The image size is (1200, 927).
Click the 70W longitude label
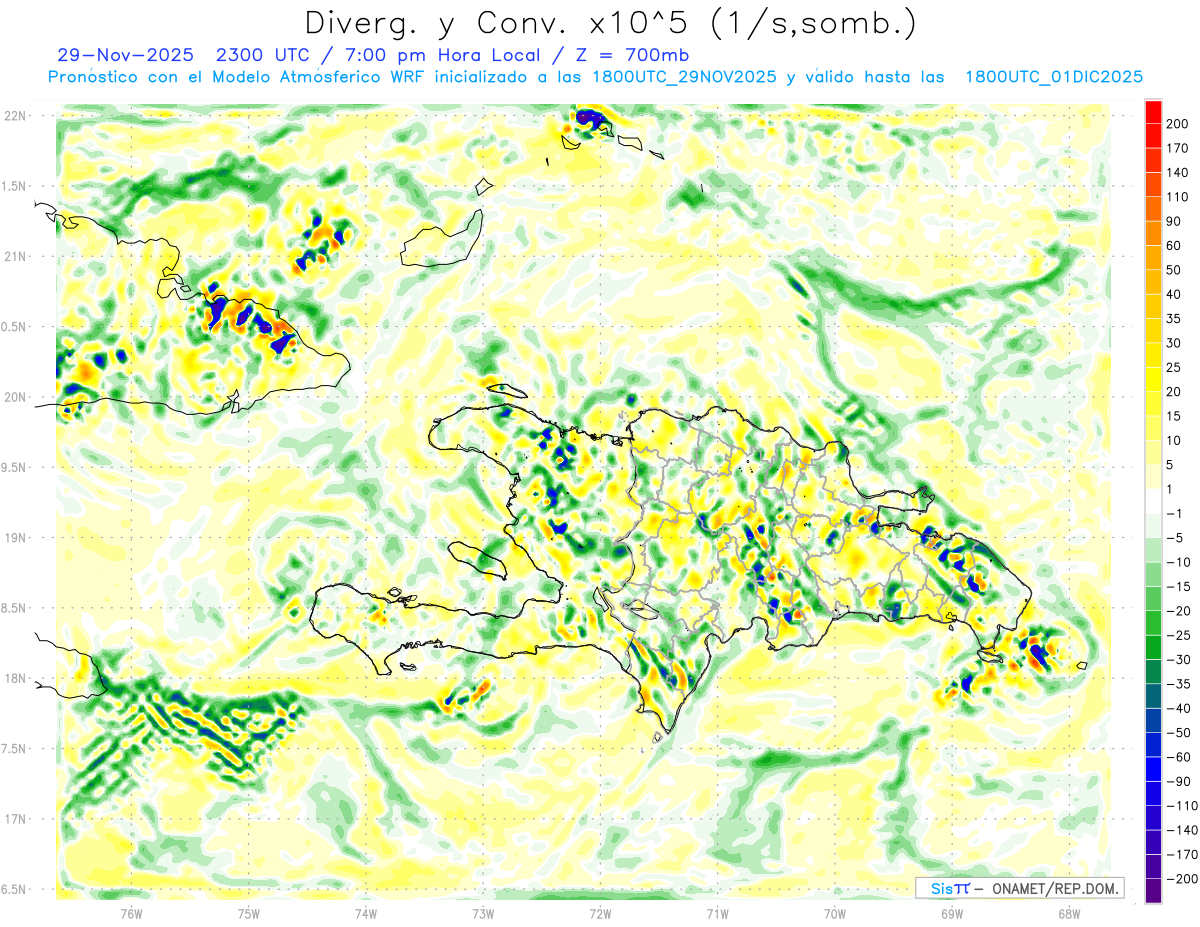(835, 914)
